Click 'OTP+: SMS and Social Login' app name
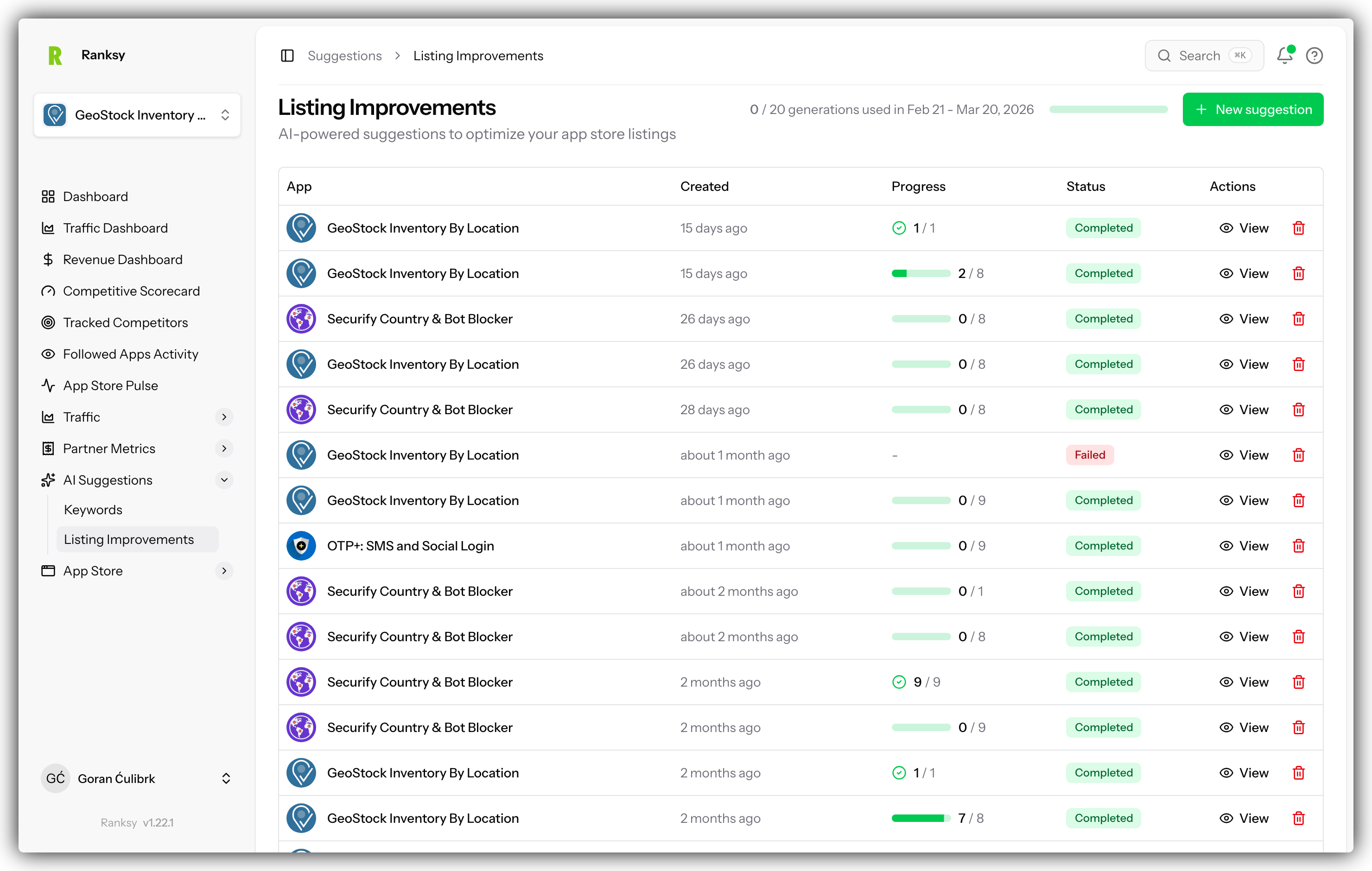The width and height of the screenshot is (1372, 871). [410, 546]
